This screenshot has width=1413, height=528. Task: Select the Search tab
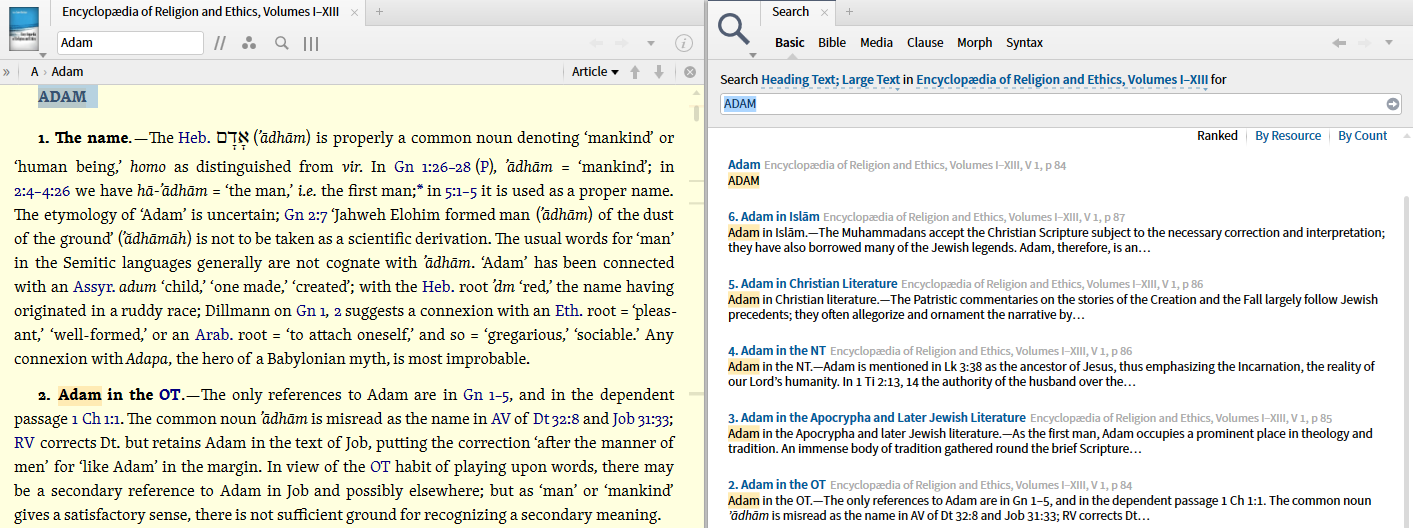tap(790, 11)
